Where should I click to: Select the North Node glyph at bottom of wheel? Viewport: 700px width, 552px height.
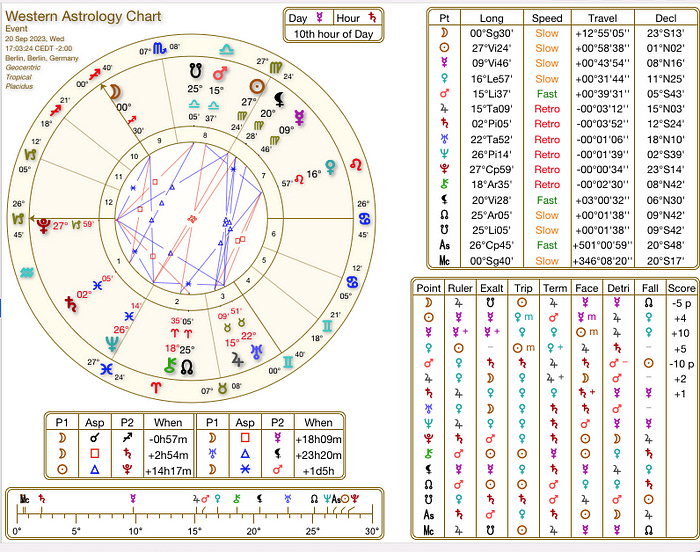click(x=187, y=367)
